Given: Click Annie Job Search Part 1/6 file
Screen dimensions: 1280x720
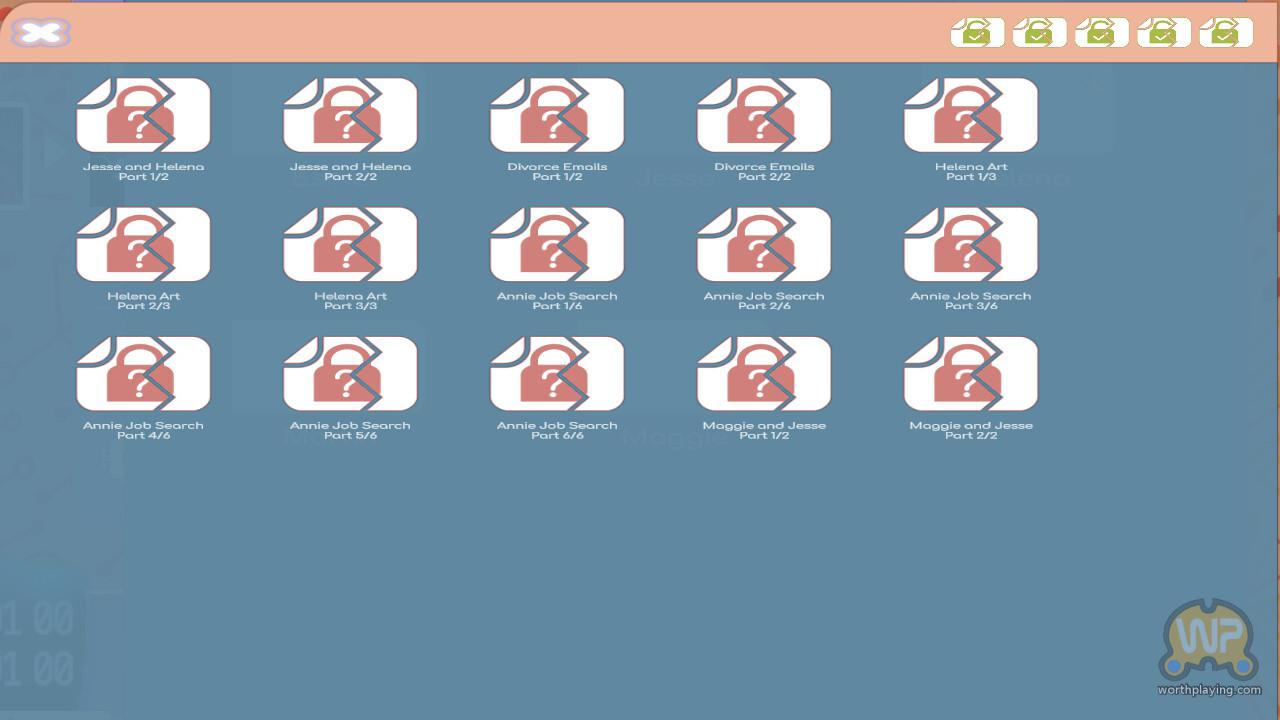Looking at the screenshot, I should click(x=557, y=244).
